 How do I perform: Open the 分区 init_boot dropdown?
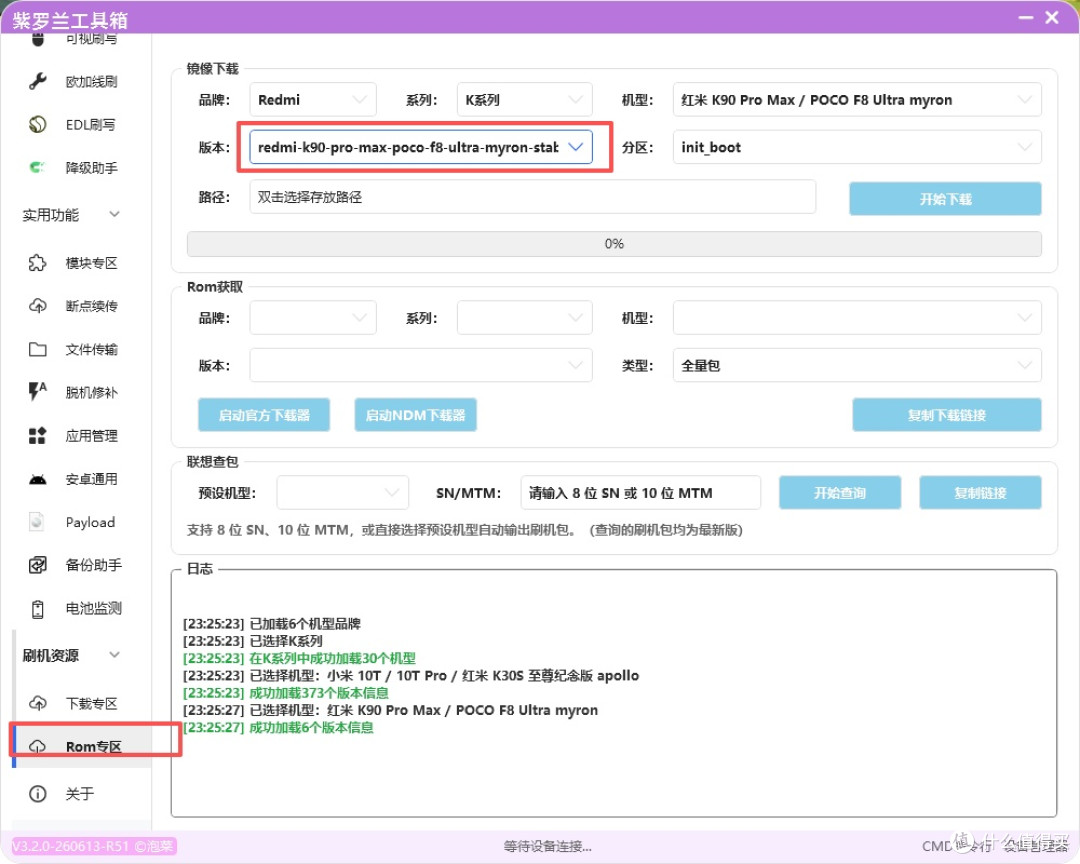pyautogui.click(x=857, y=147)
